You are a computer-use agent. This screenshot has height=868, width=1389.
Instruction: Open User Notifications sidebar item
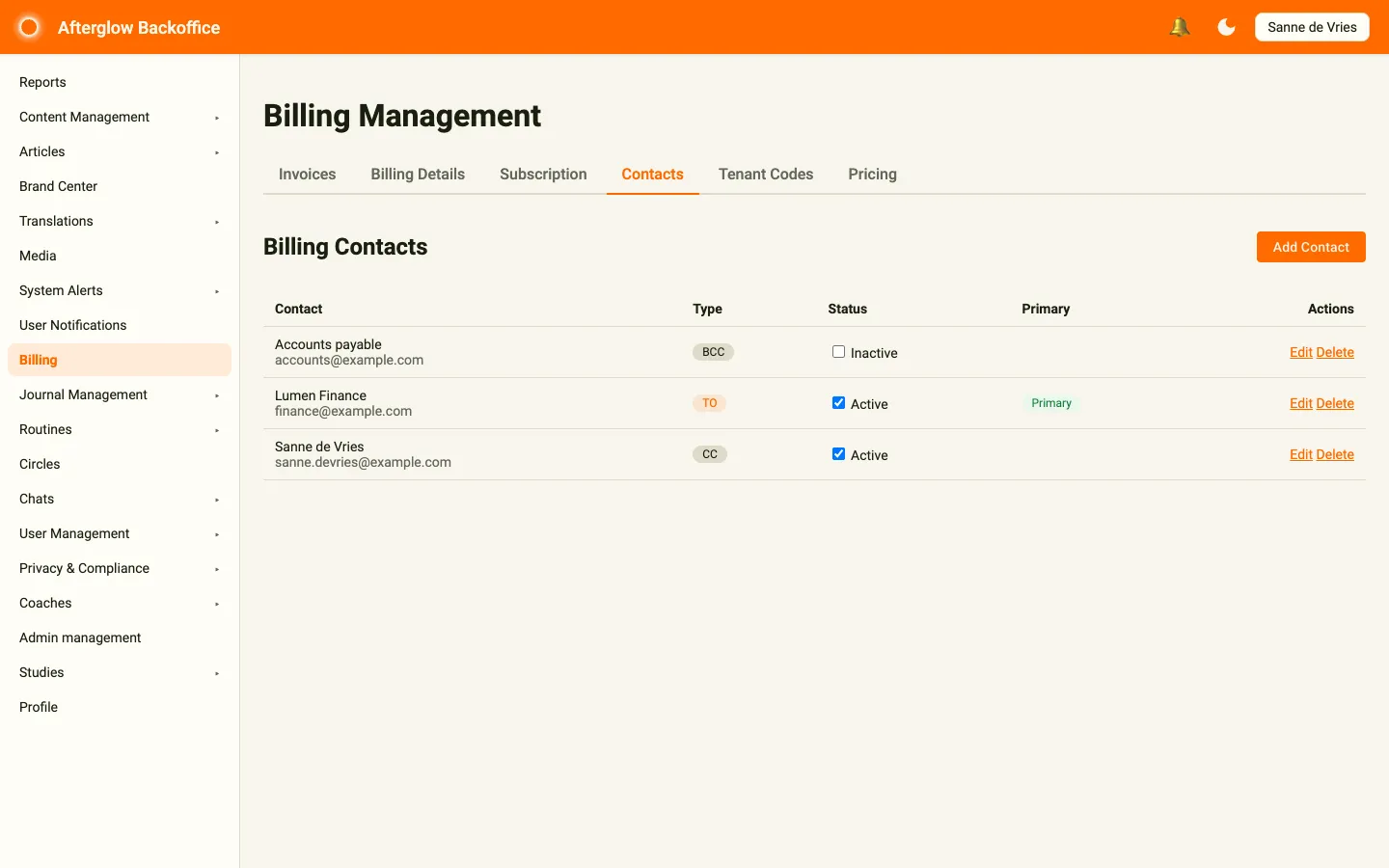point(120,325)
